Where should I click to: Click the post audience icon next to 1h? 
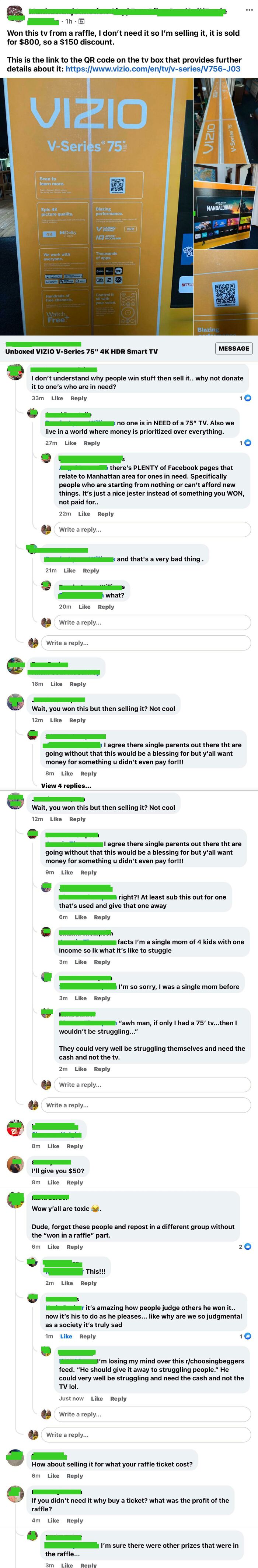click(82, 21)
